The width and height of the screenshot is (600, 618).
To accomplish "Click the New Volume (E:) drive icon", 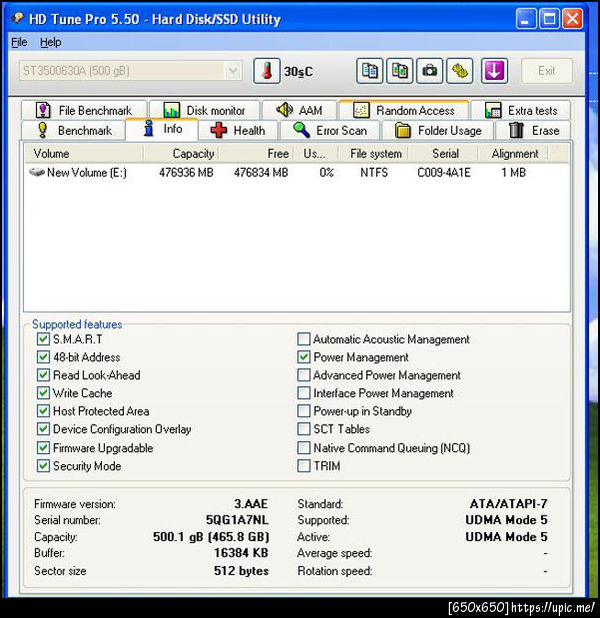I will (x=37, y=172).
